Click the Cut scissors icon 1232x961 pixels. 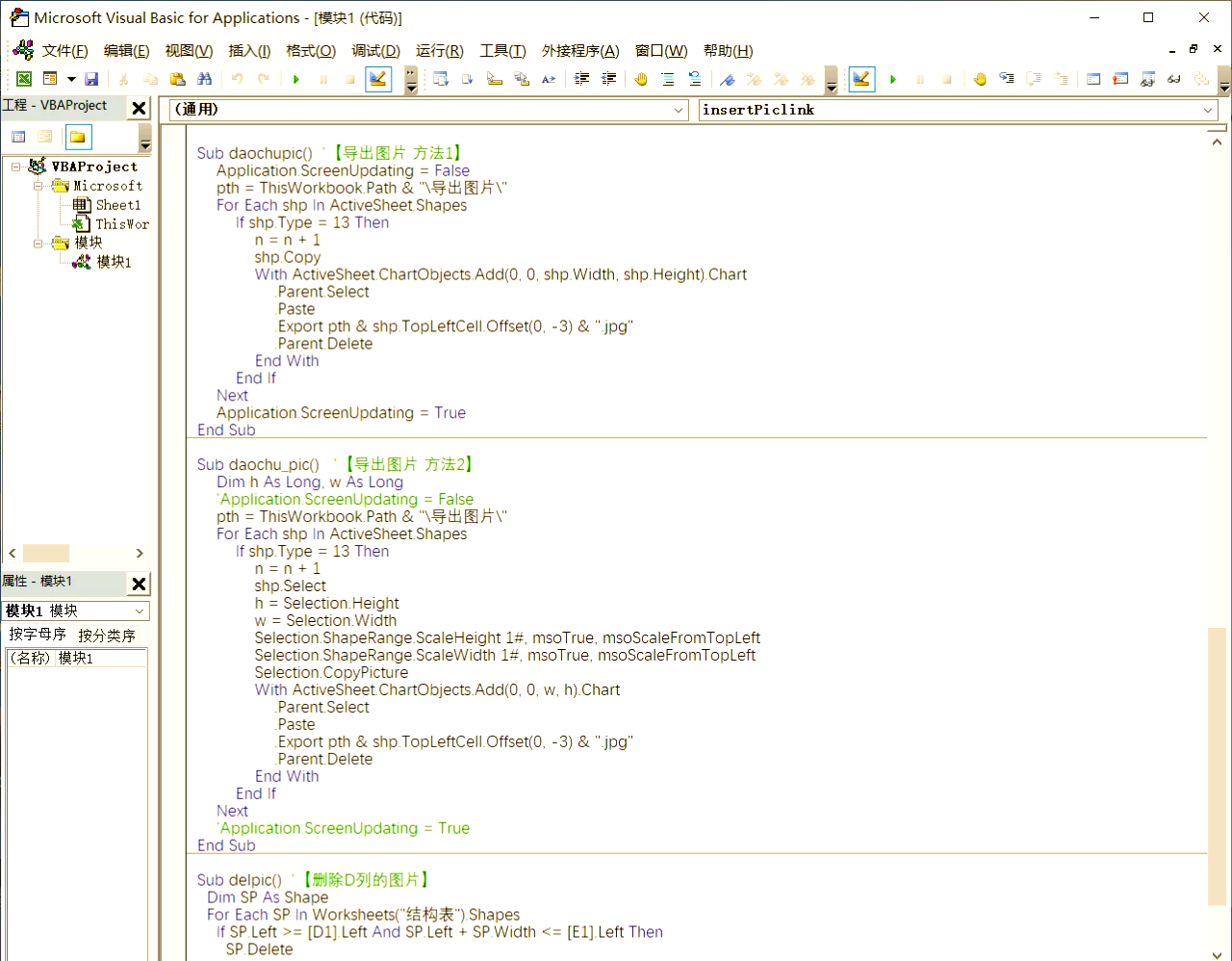pos(123,79)
